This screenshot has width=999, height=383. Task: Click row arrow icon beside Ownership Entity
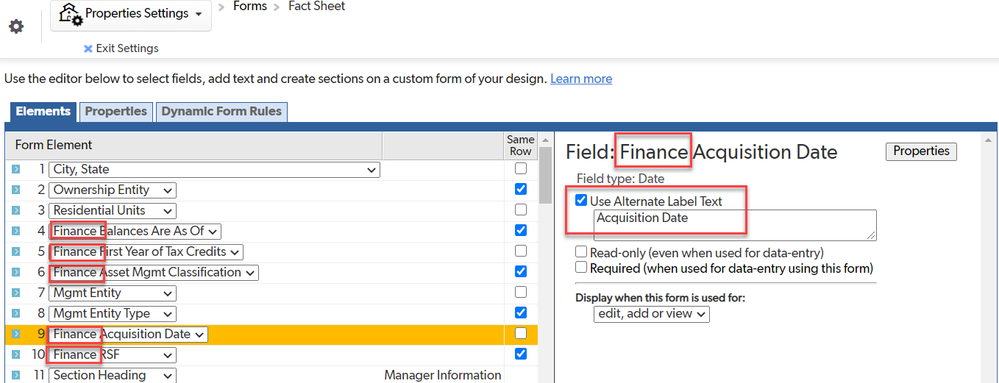16,190
